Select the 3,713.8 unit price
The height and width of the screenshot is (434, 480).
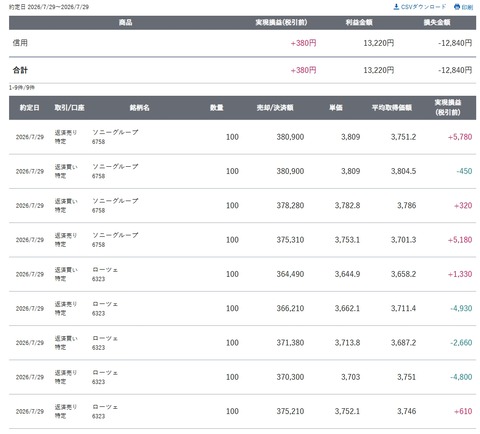pyautogui.click(x=347, y=343)
